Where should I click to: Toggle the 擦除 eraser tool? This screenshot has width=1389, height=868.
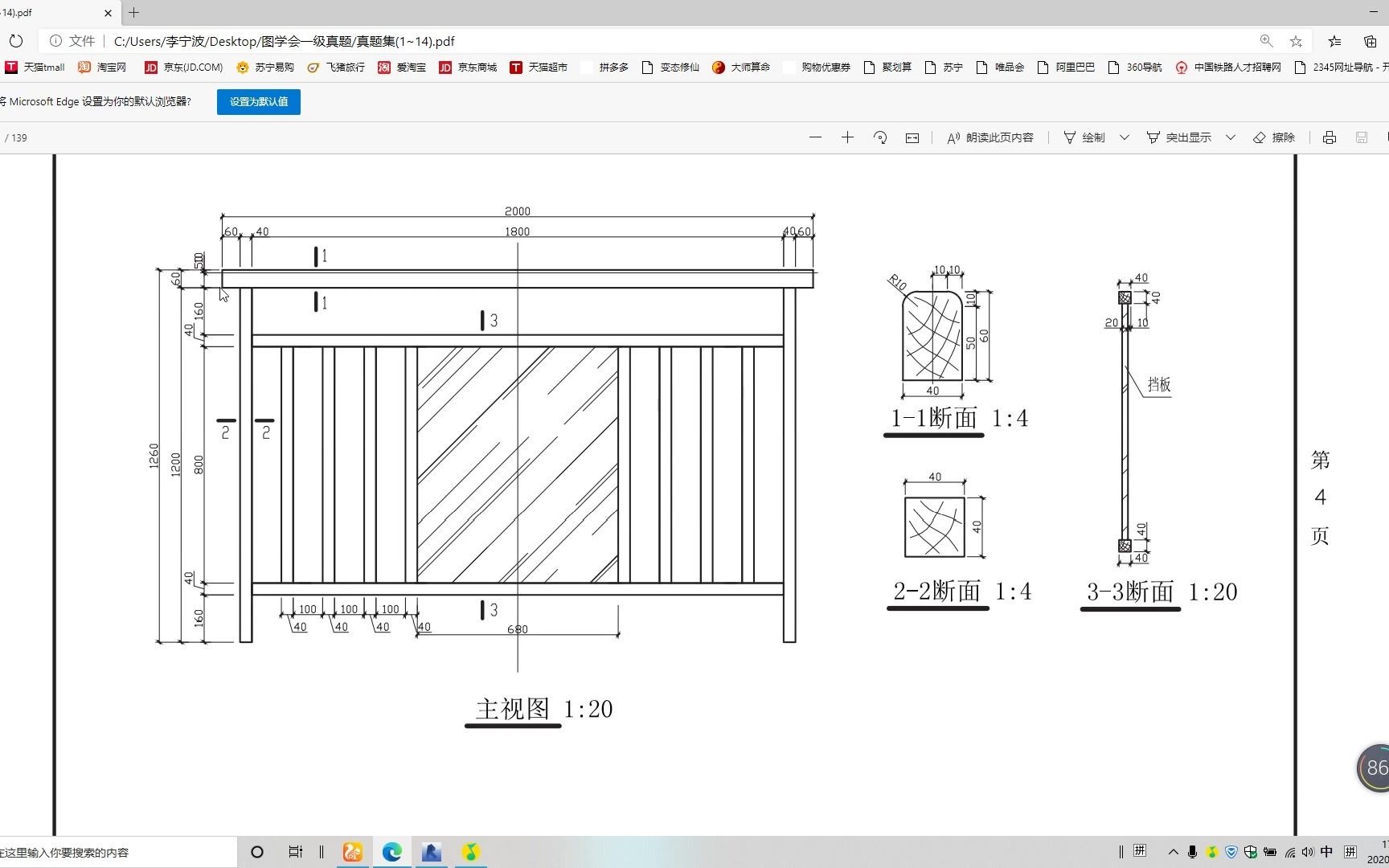(1274, 137)
